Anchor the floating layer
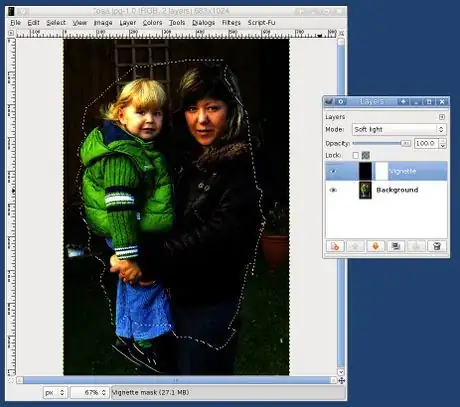Screen dimensions: 460x407 coord(416,246)
